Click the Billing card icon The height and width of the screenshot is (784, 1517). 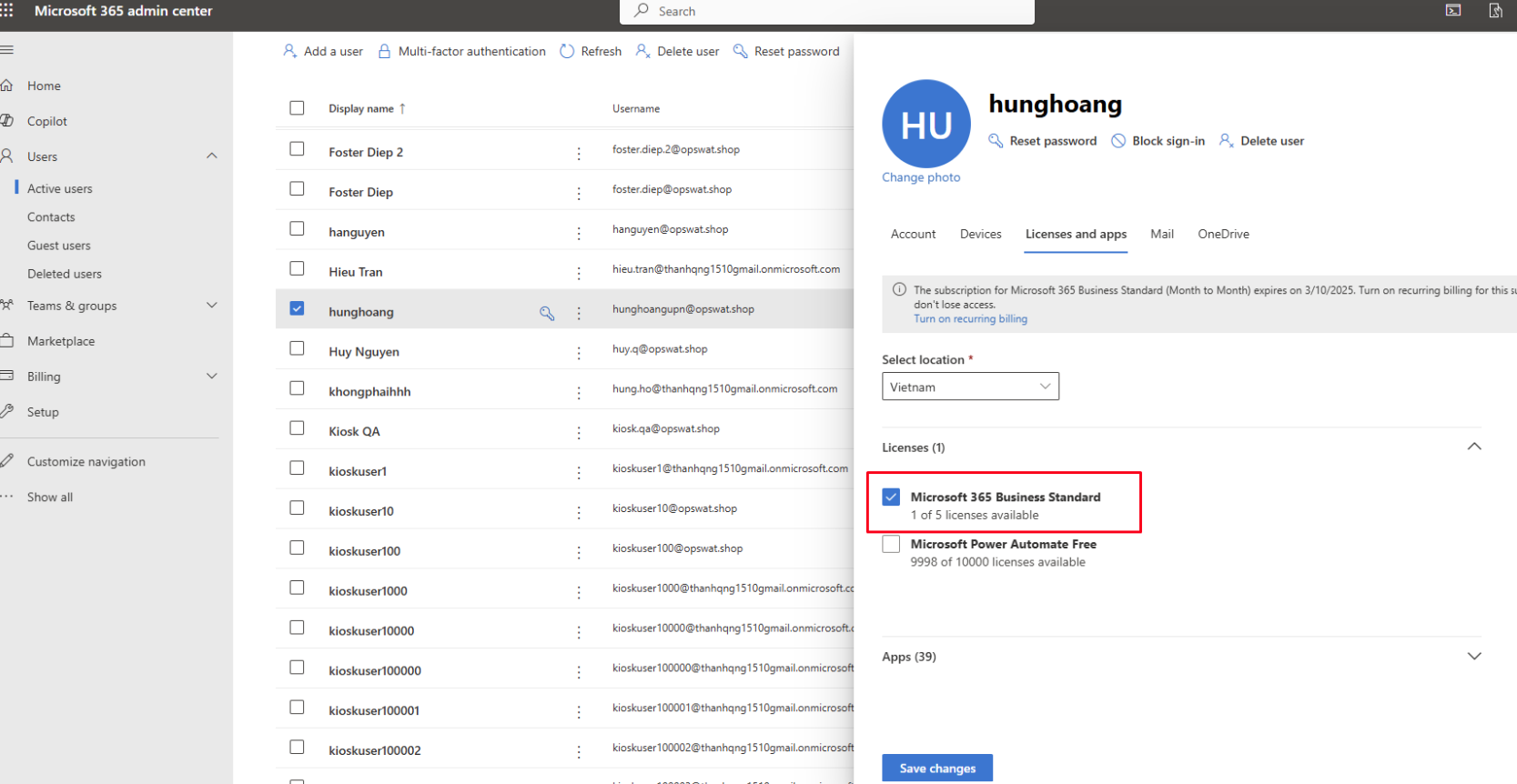[x=7, y=377]
